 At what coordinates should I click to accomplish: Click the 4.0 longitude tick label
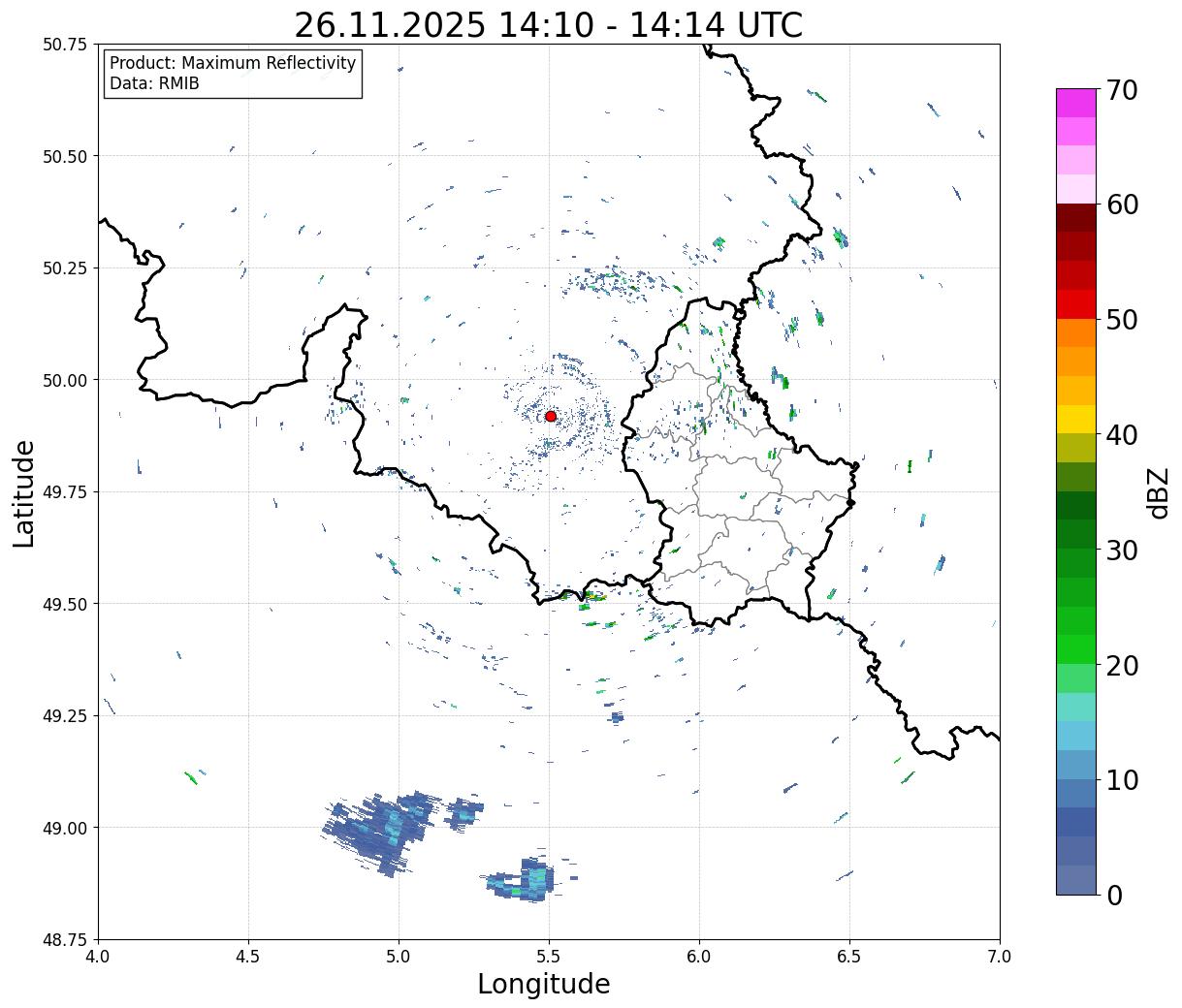click(98, 957)
